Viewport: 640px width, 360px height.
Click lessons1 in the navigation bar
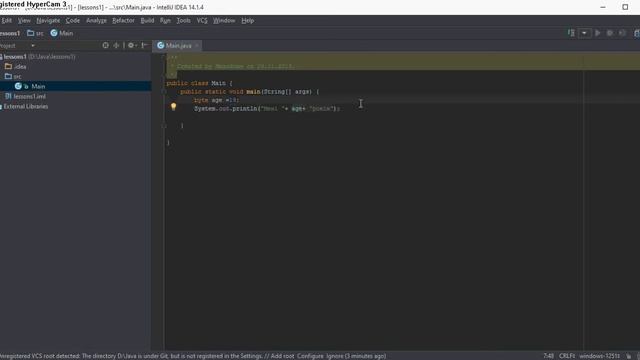point(10,33)
